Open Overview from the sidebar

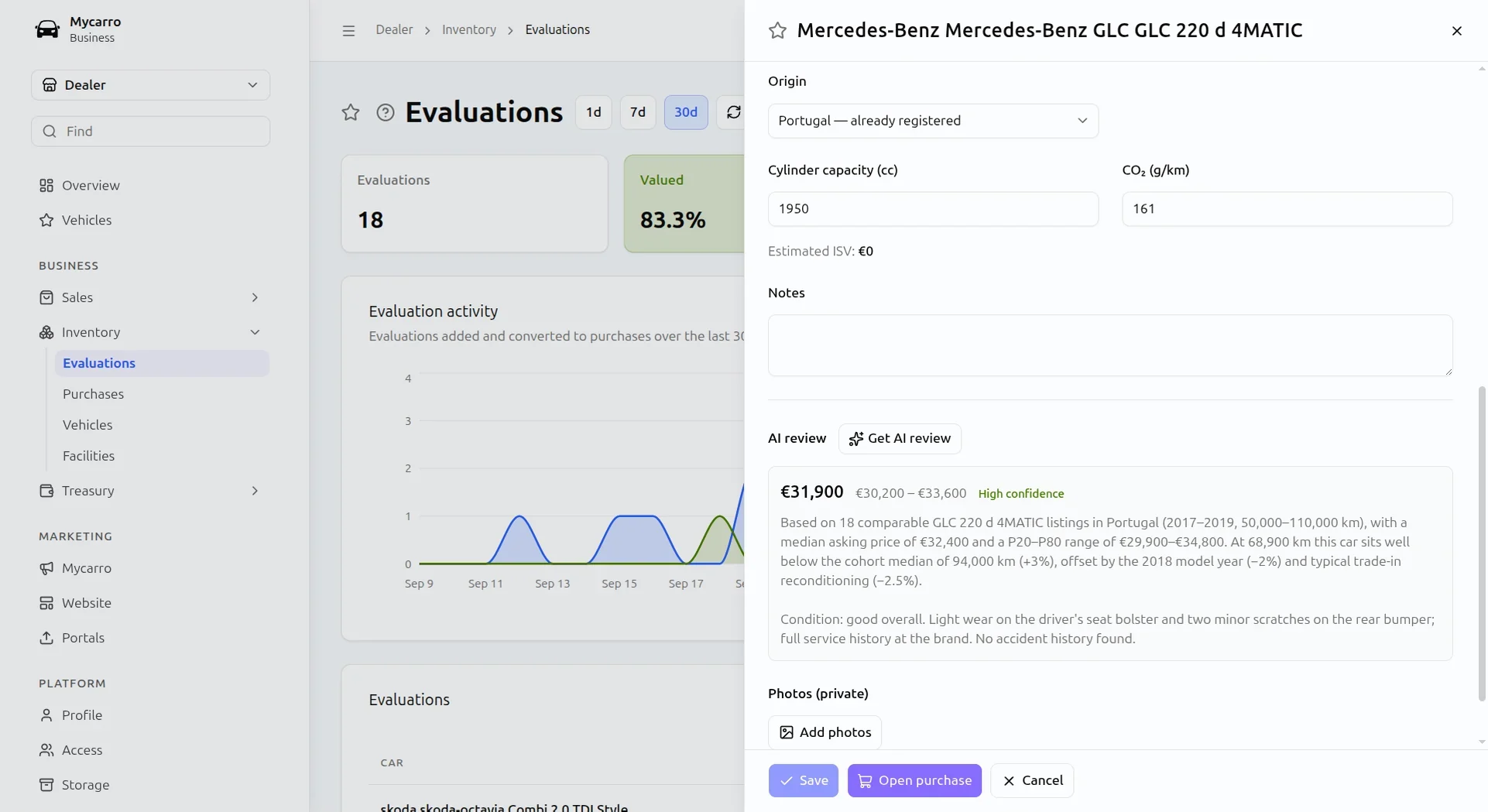(x=150, y=186)
